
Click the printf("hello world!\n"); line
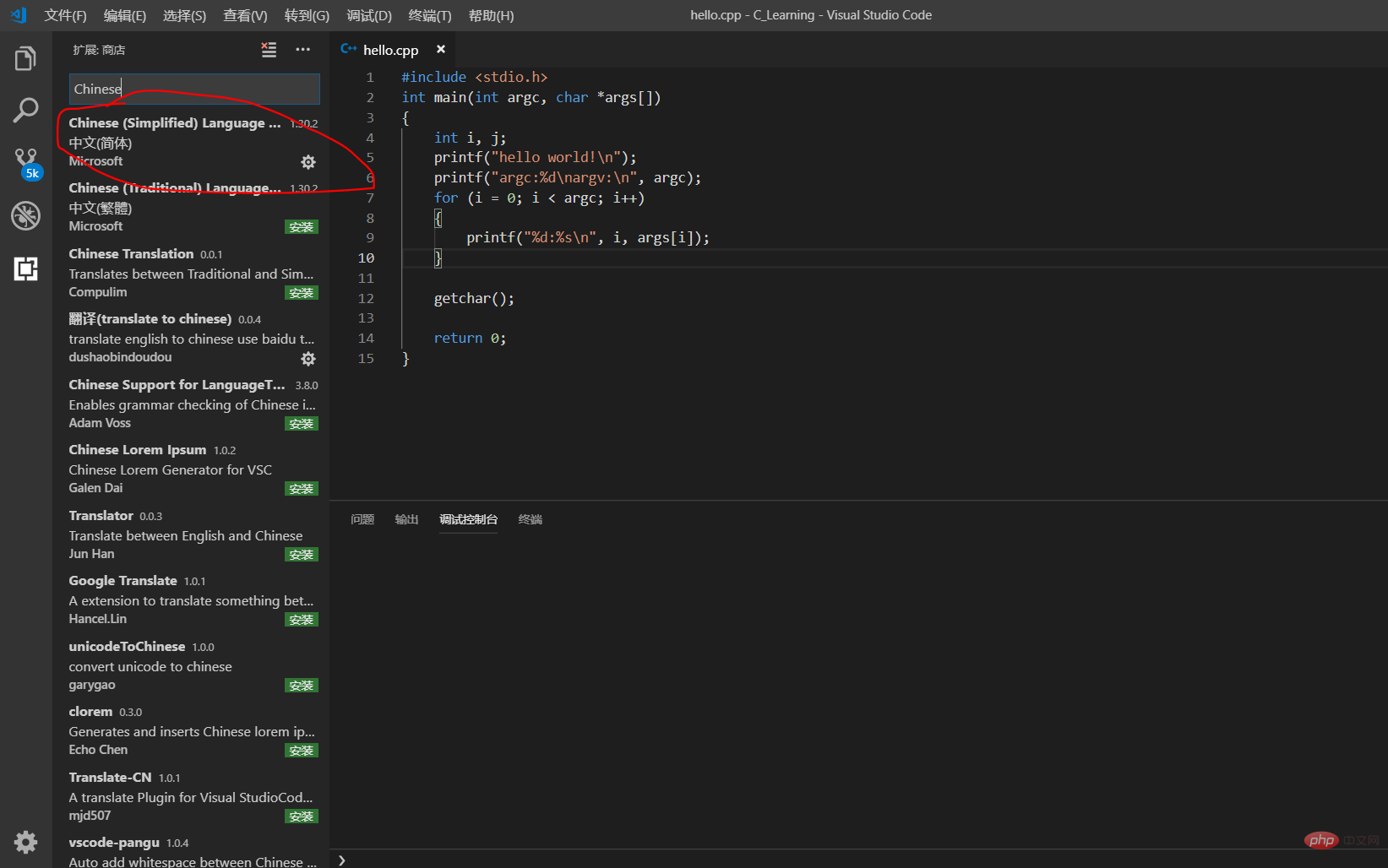point(535,157)
